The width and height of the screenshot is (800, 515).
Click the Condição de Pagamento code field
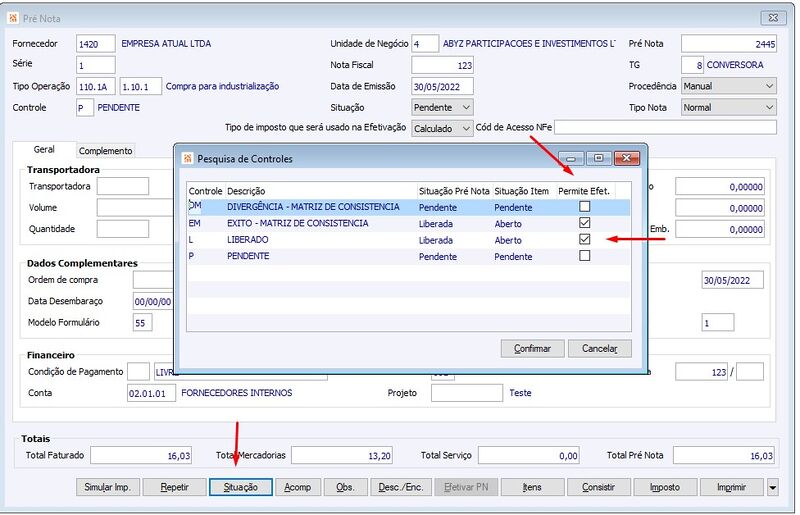(138, 372)
